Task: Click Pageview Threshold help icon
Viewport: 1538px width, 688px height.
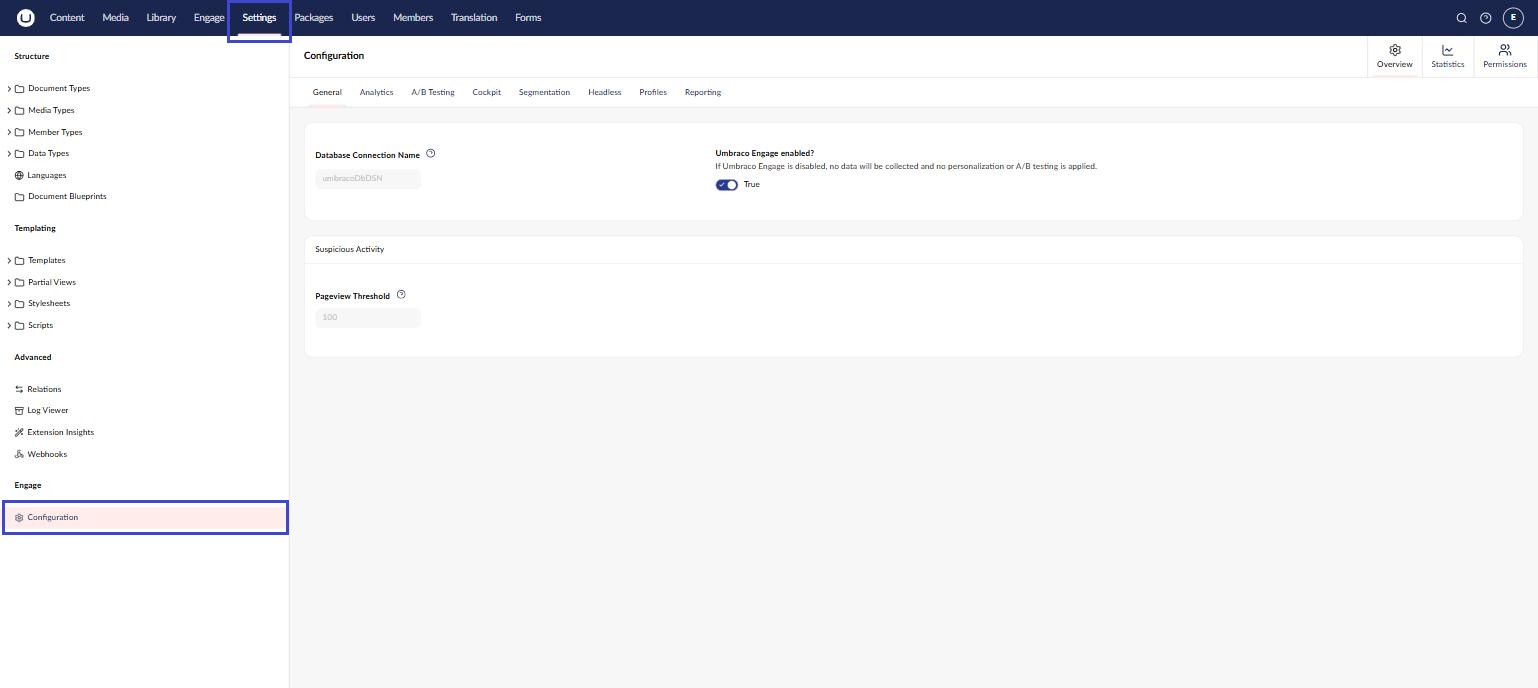Action: pyautogui.click(x=401, y=295)
